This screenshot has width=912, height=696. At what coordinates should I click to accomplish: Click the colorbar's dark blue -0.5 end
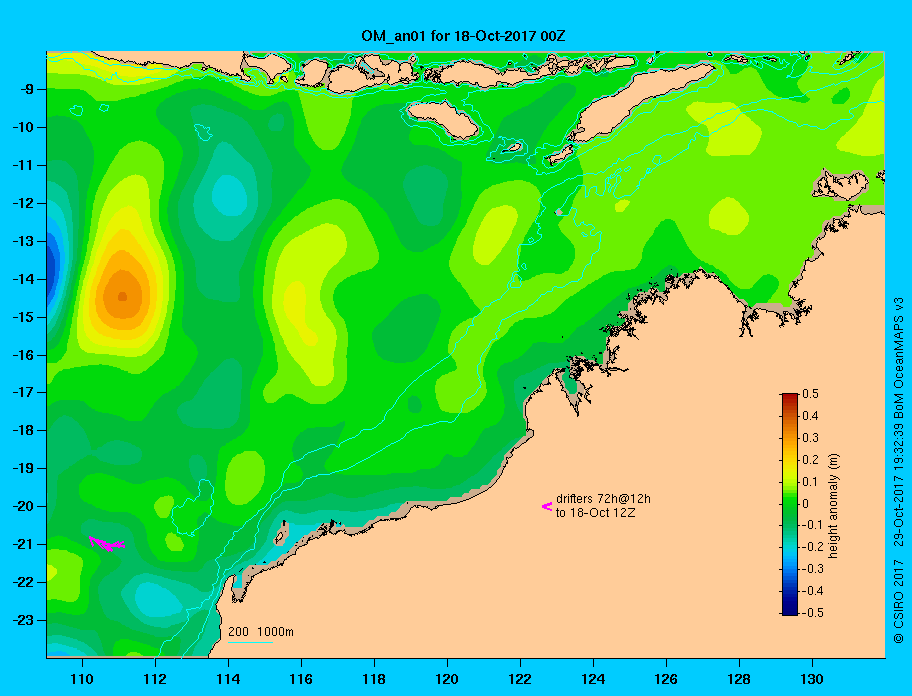pos(790,611)
